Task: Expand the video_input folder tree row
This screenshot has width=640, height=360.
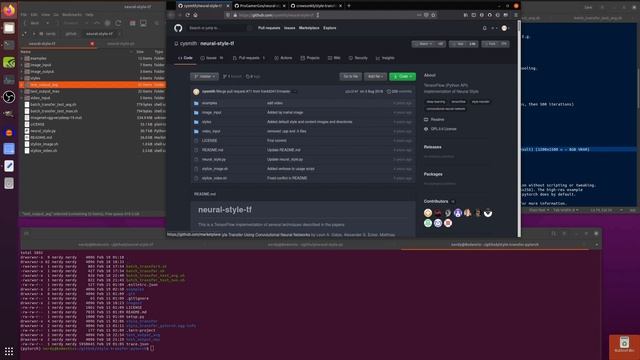Action: [x=22, y=98]
